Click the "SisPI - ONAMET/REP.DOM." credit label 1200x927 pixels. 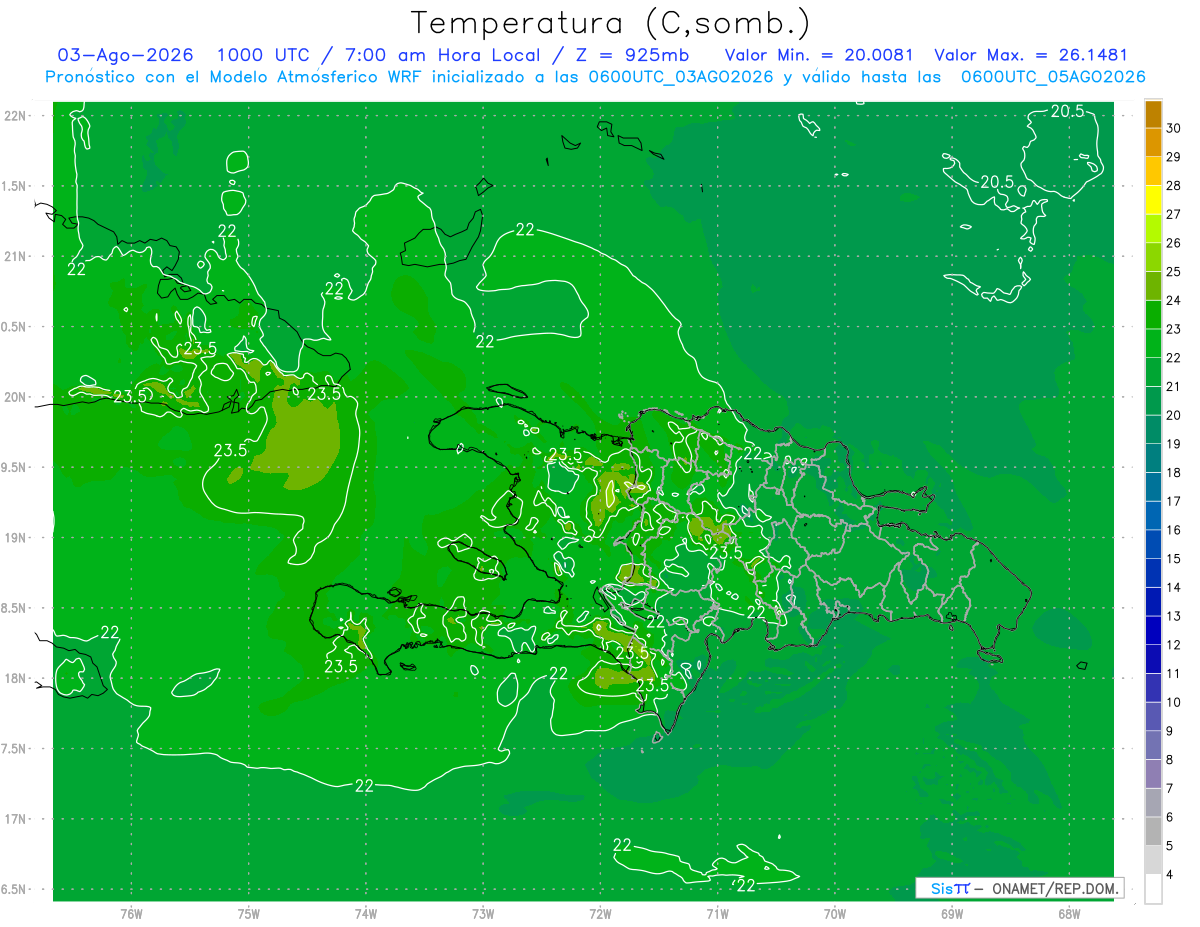click(x=1019, y=888)
